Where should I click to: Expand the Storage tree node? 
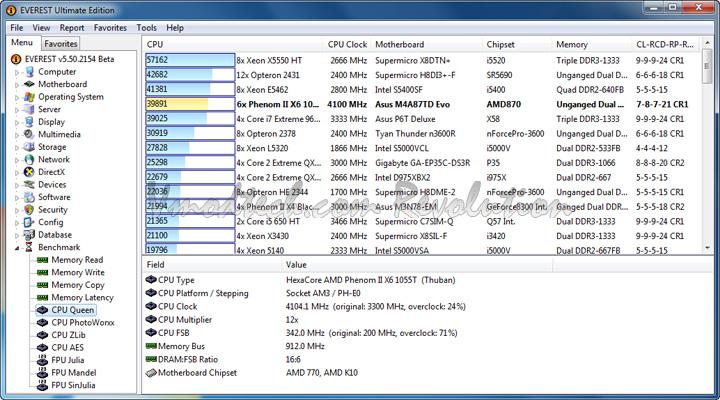coord(17,148)
